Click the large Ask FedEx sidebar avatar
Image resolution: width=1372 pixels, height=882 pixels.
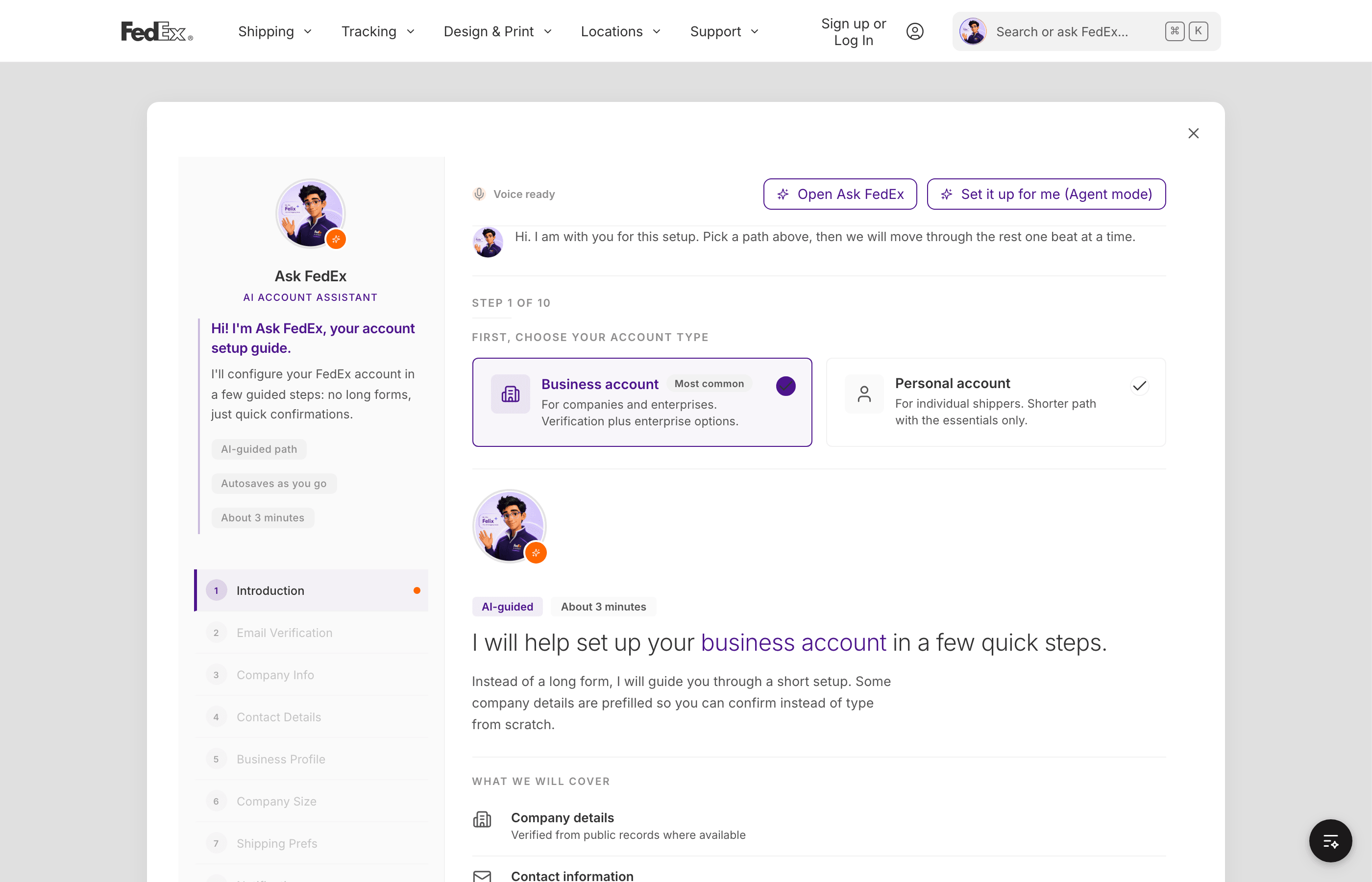pyautogui.click(x=310, y=214)
